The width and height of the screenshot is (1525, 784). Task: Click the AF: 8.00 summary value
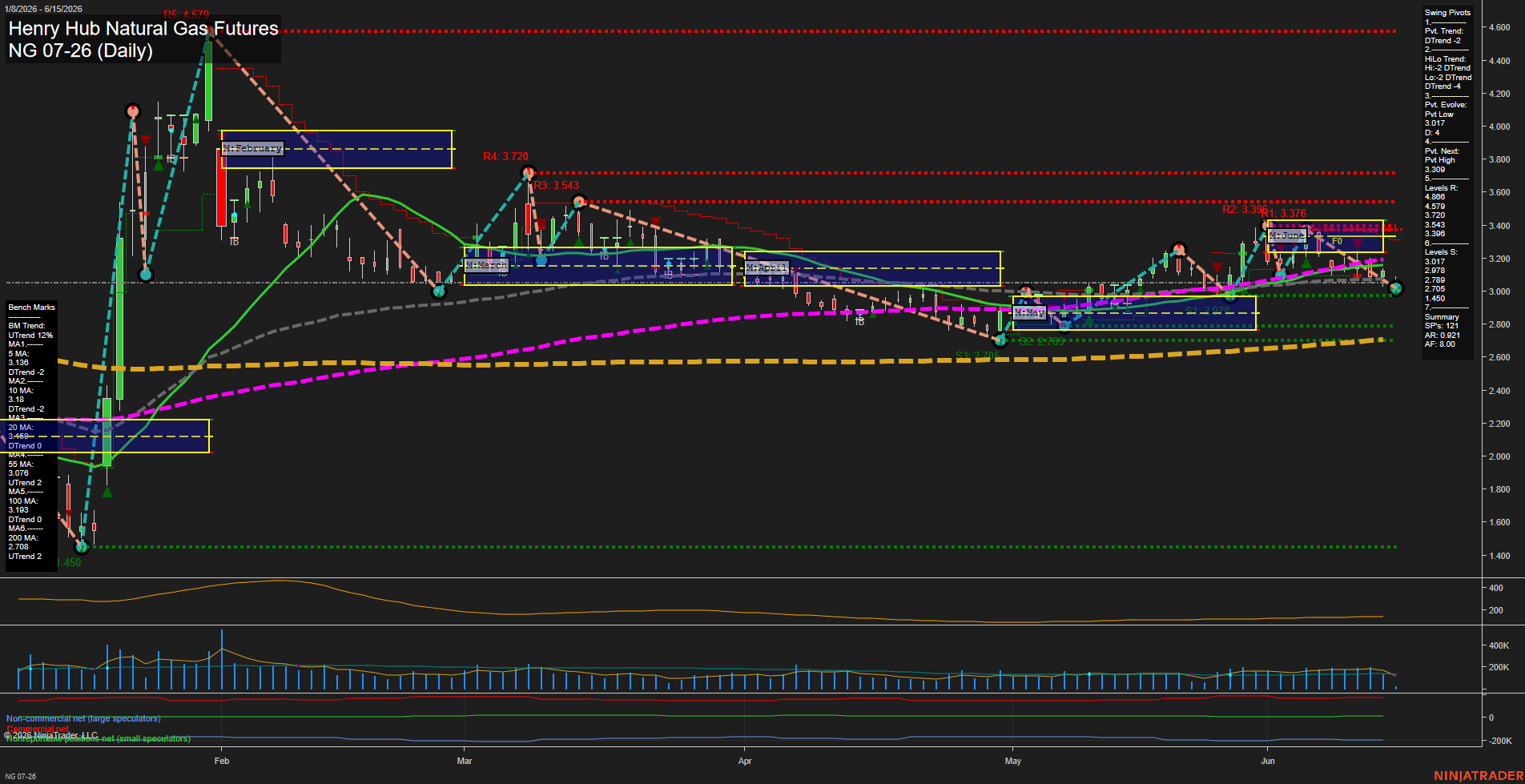(1440, 344)
